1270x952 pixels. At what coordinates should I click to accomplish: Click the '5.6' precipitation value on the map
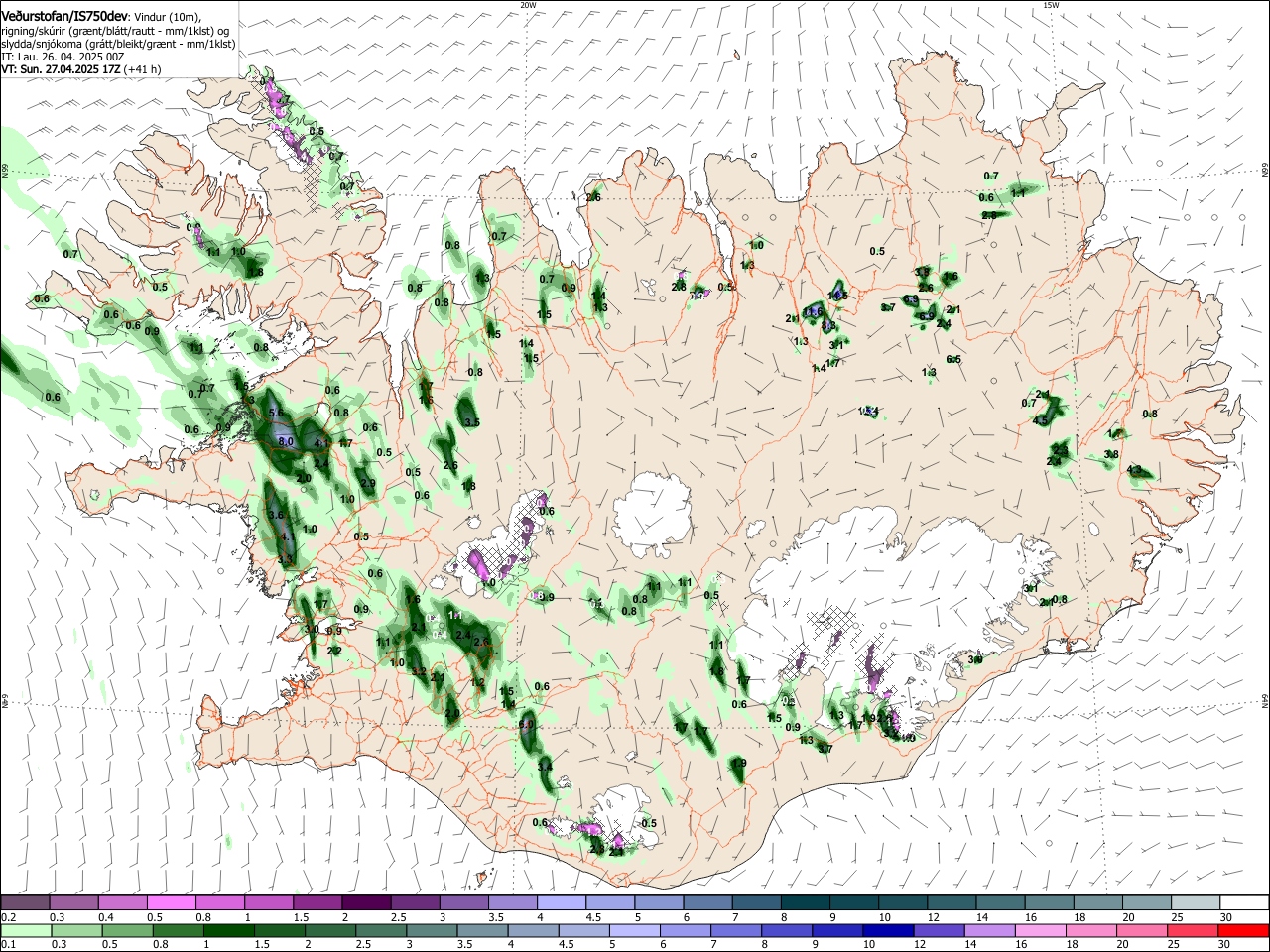(276, 413)
